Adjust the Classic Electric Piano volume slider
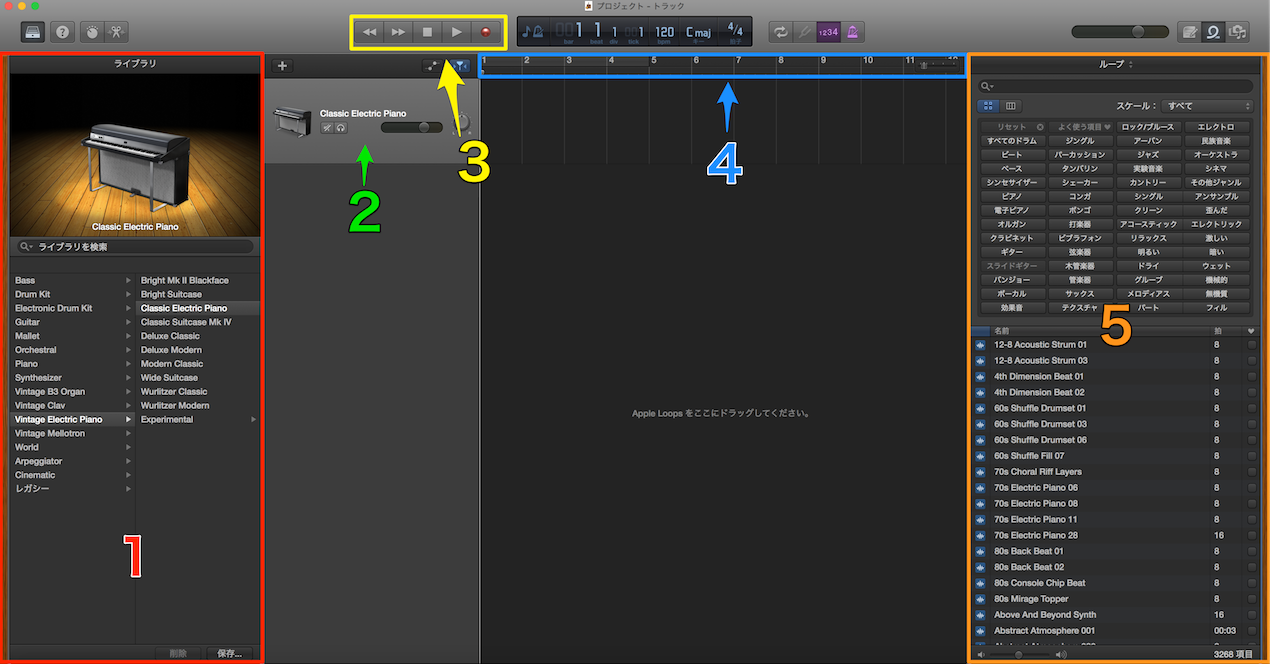 click(x=411, y=127)
